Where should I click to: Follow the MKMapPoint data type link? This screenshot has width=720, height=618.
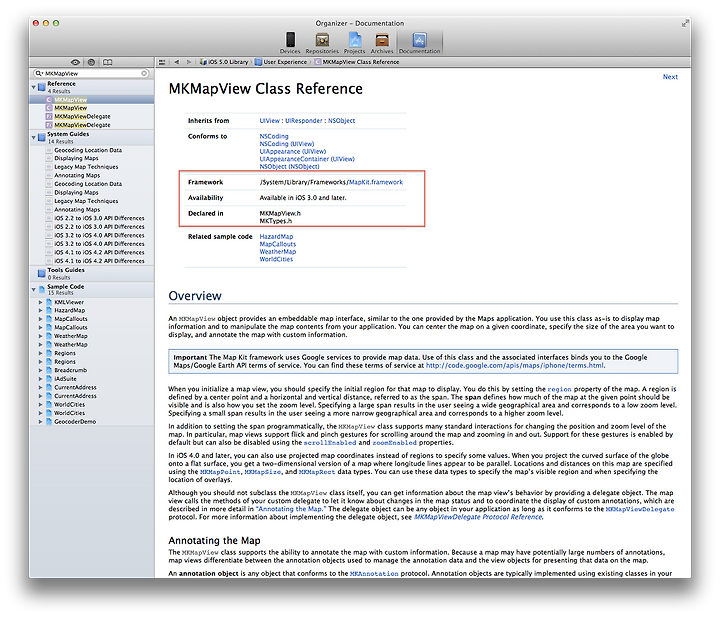point(220,472)
